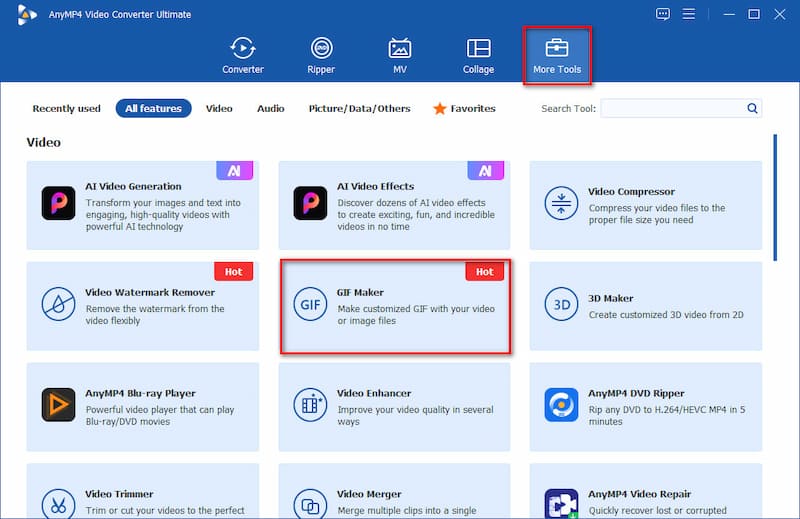Filter by Picture/Data/Others
Image resolution: width=800 pixels, height=519 pixels.
point(359,108)
